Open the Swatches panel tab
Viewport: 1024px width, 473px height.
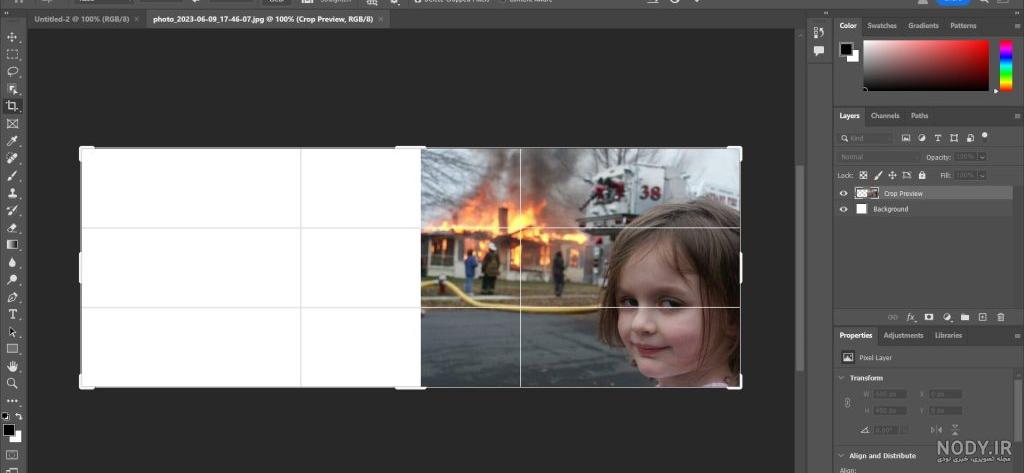882,25
